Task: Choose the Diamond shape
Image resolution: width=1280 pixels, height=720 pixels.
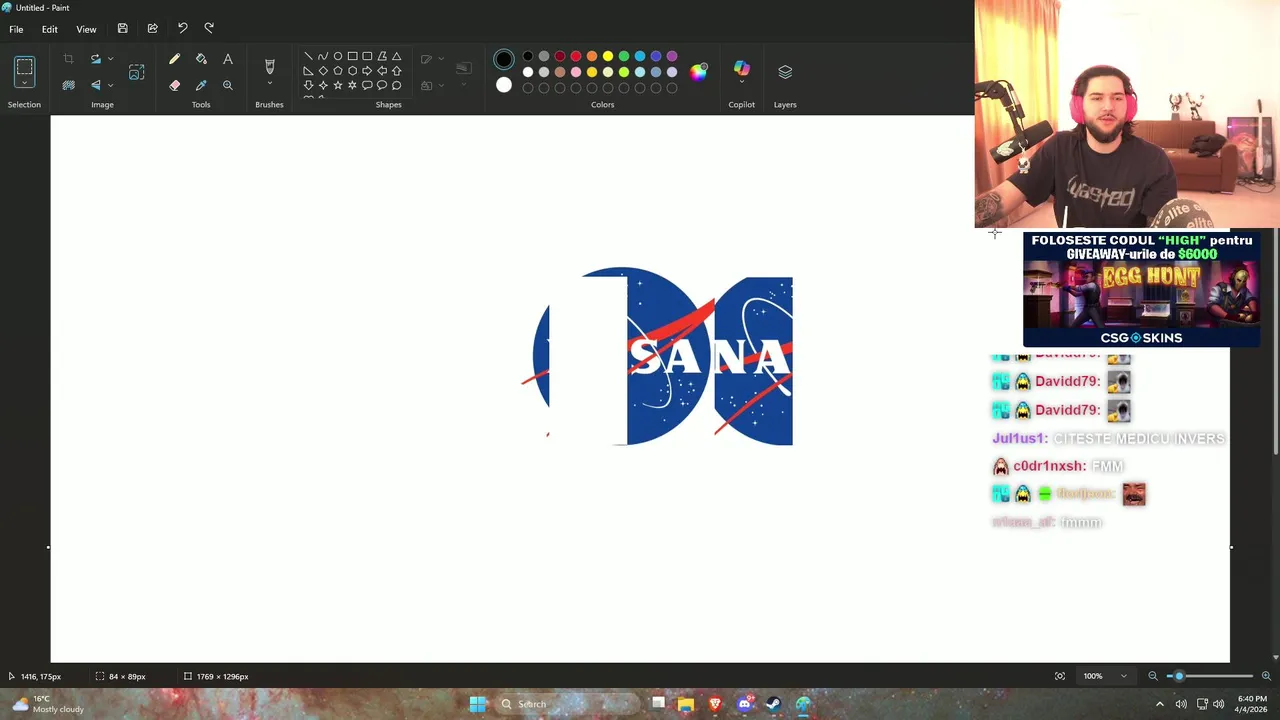Action: coord(323,71)
